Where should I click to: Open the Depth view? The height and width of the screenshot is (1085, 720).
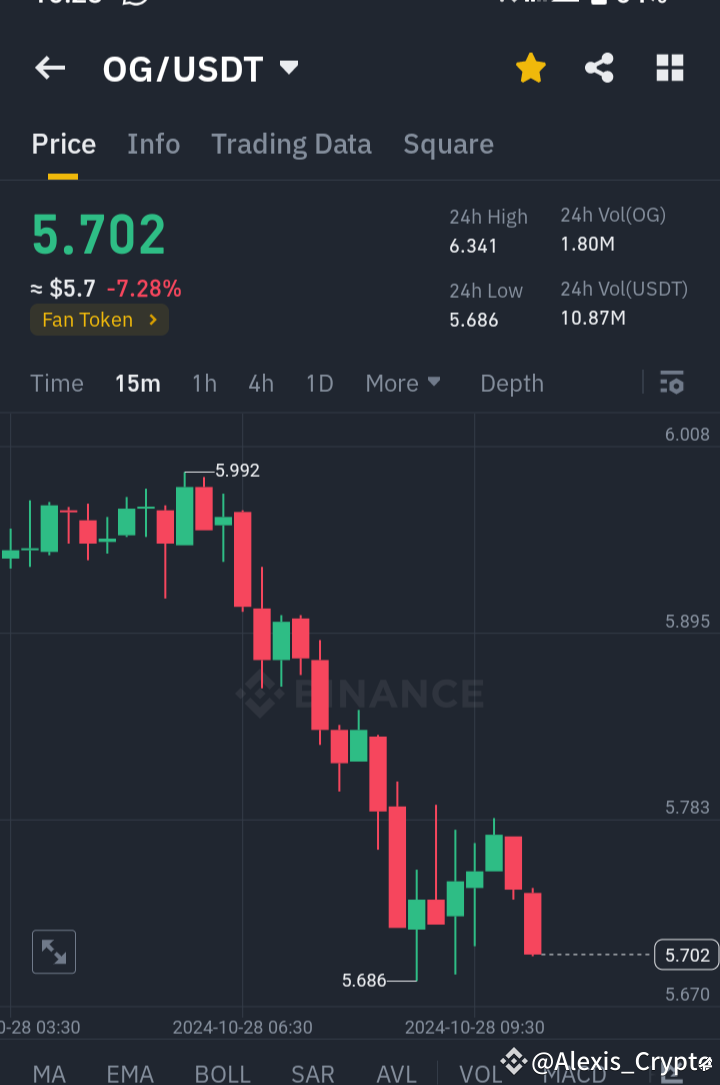point(511,383)
